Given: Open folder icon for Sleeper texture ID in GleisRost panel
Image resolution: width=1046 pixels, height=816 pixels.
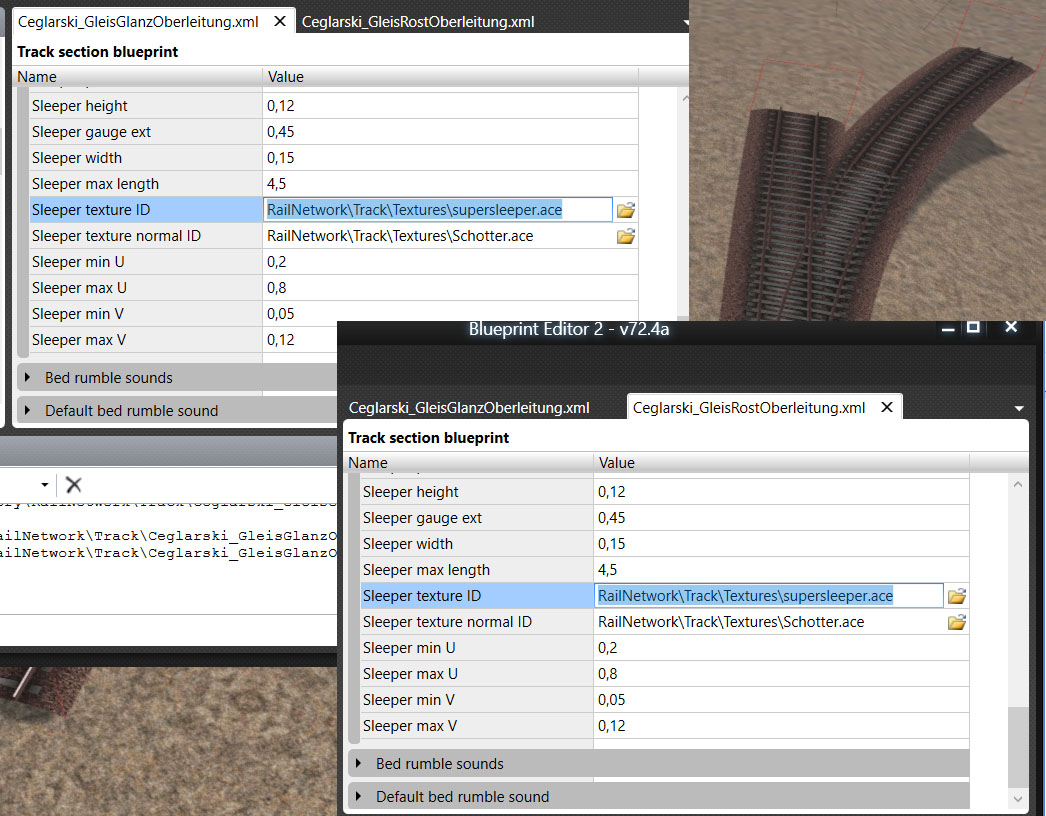Looking at the screenshot, I should 957,596.
